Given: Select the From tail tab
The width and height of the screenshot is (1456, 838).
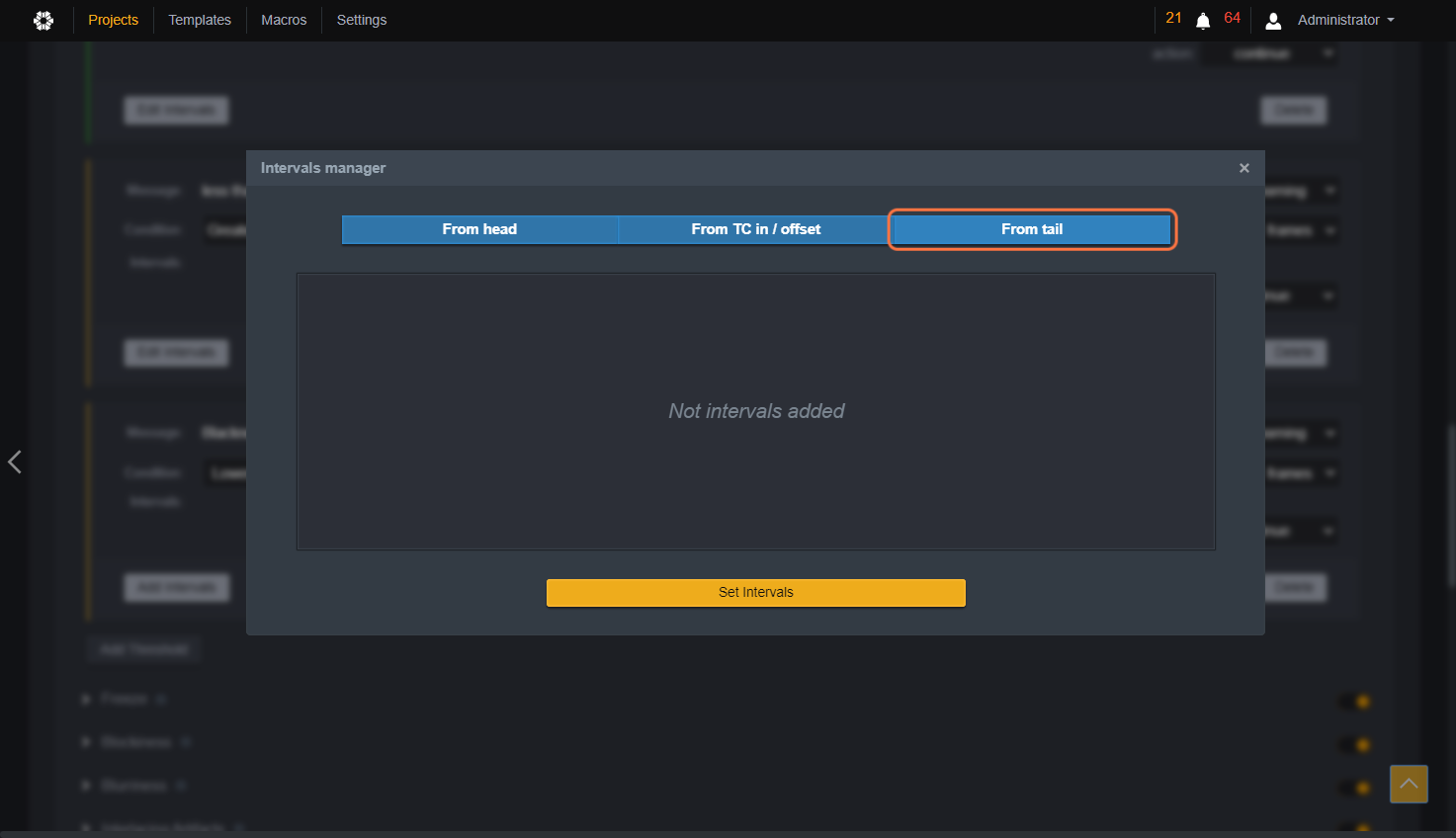Looking at the screenshot, I should click(1032, 229).
